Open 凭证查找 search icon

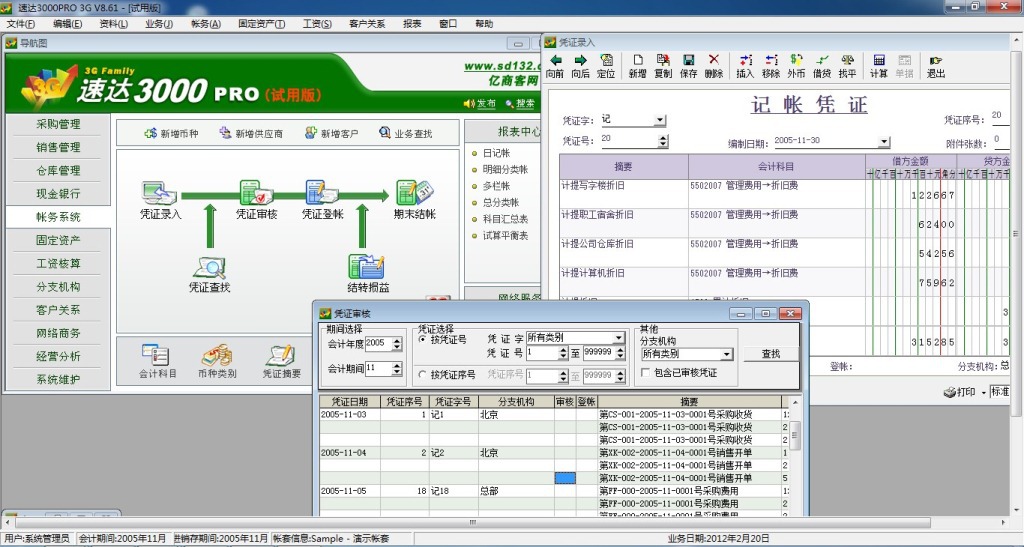210,274
